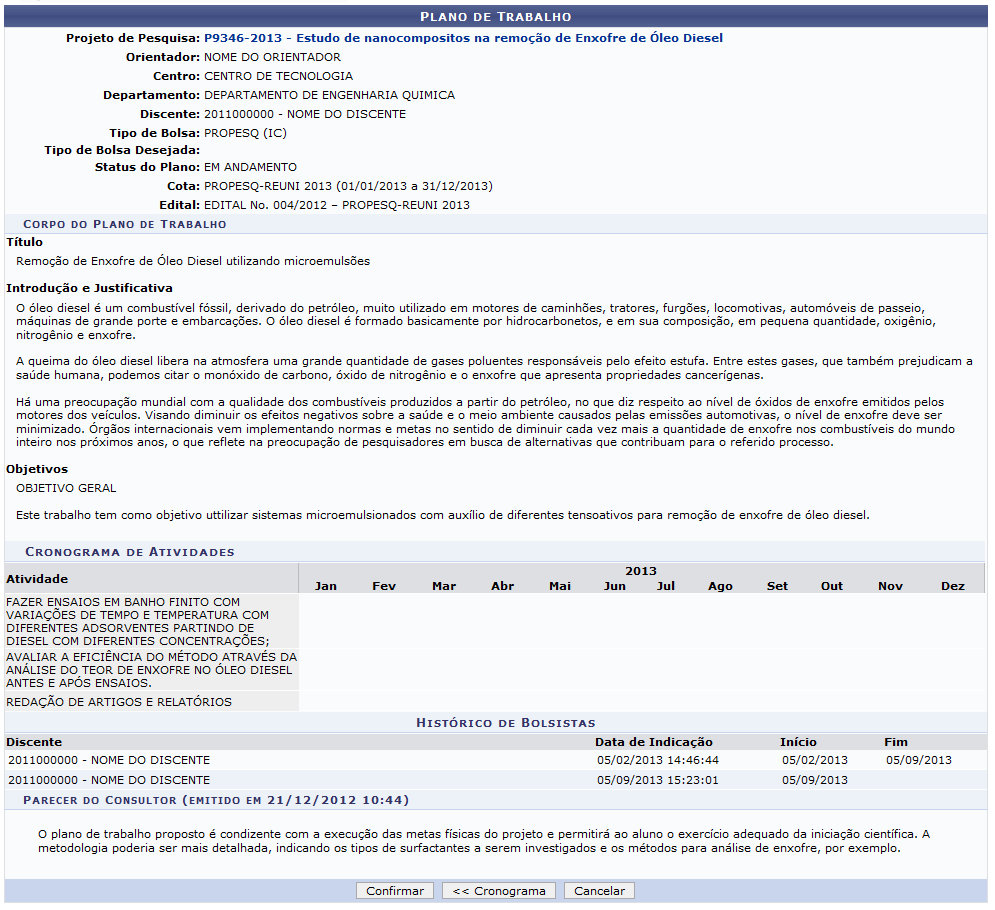The width and height of the screenshot is (995, 910).
Task: Select the Edital No. 004/2012 value text
Action: click(336, 205)
